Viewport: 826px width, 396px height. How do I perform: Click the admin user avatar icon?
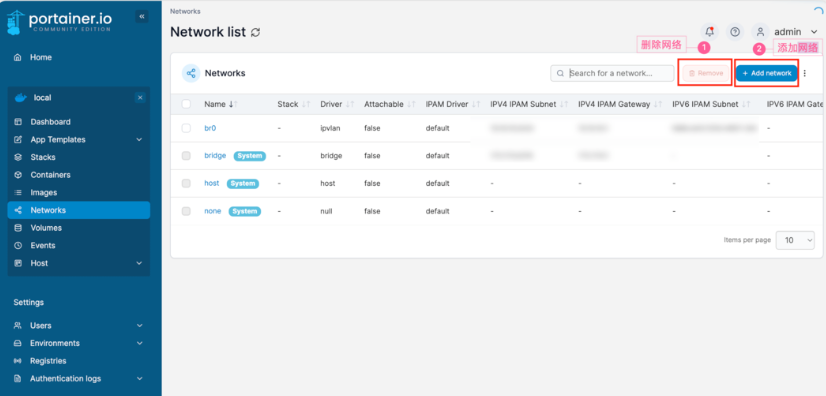pyautogui.click(x=760, y=32)
